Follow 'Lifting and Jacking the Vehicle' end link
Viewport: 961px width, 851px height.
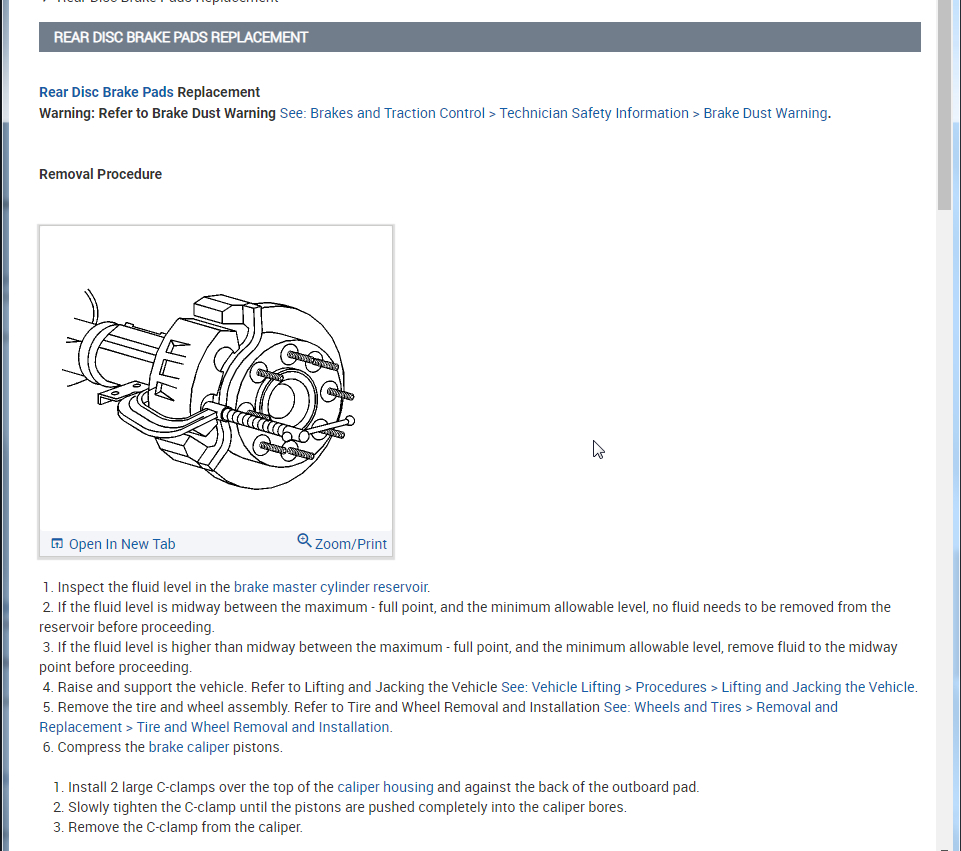click(817, 687)
